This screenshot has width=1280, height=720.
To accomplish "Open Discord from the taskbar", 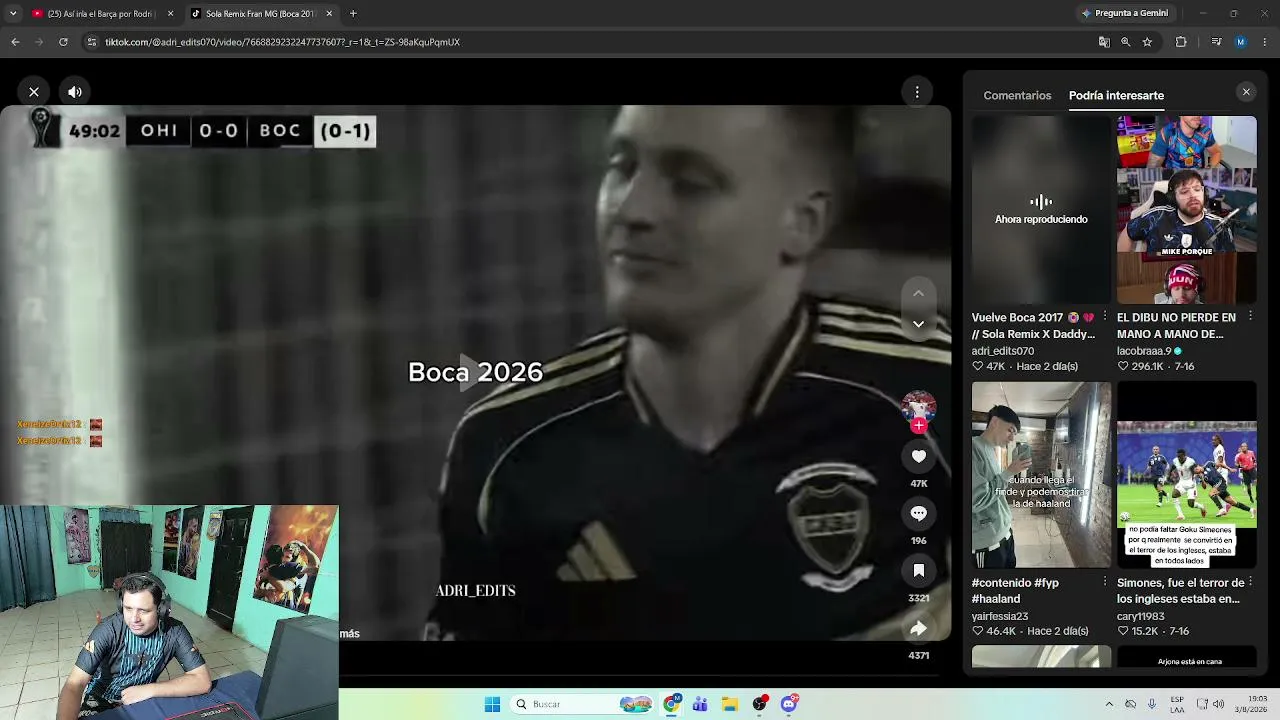I will point(789,704).
